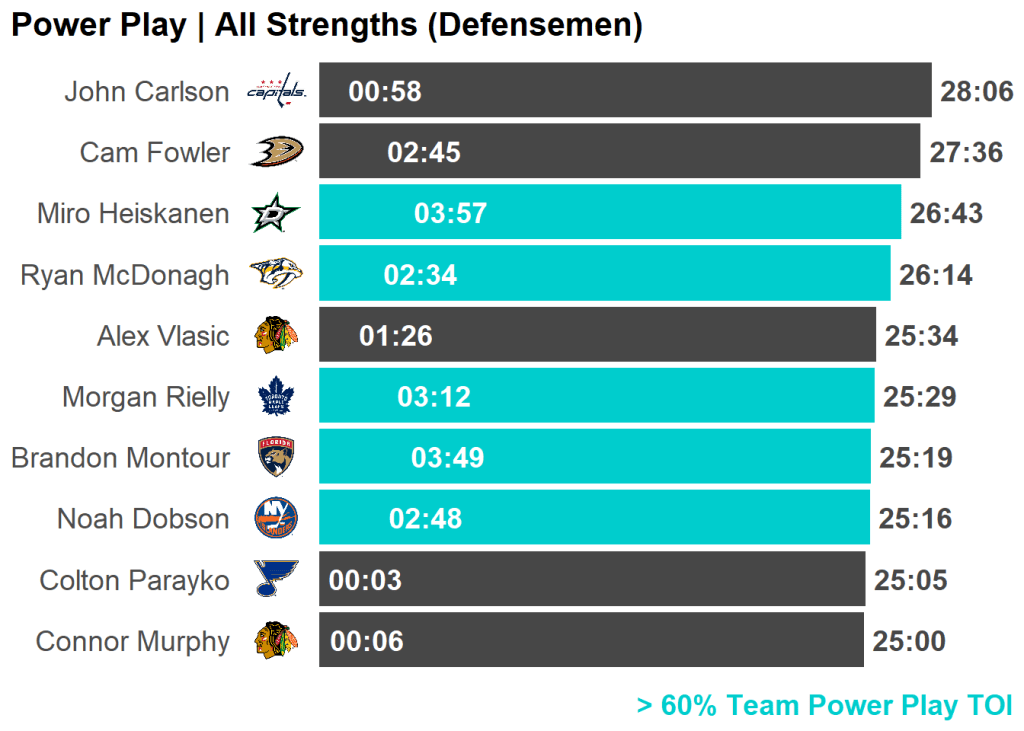Click Brandon Montour's name label

(120, 459)
